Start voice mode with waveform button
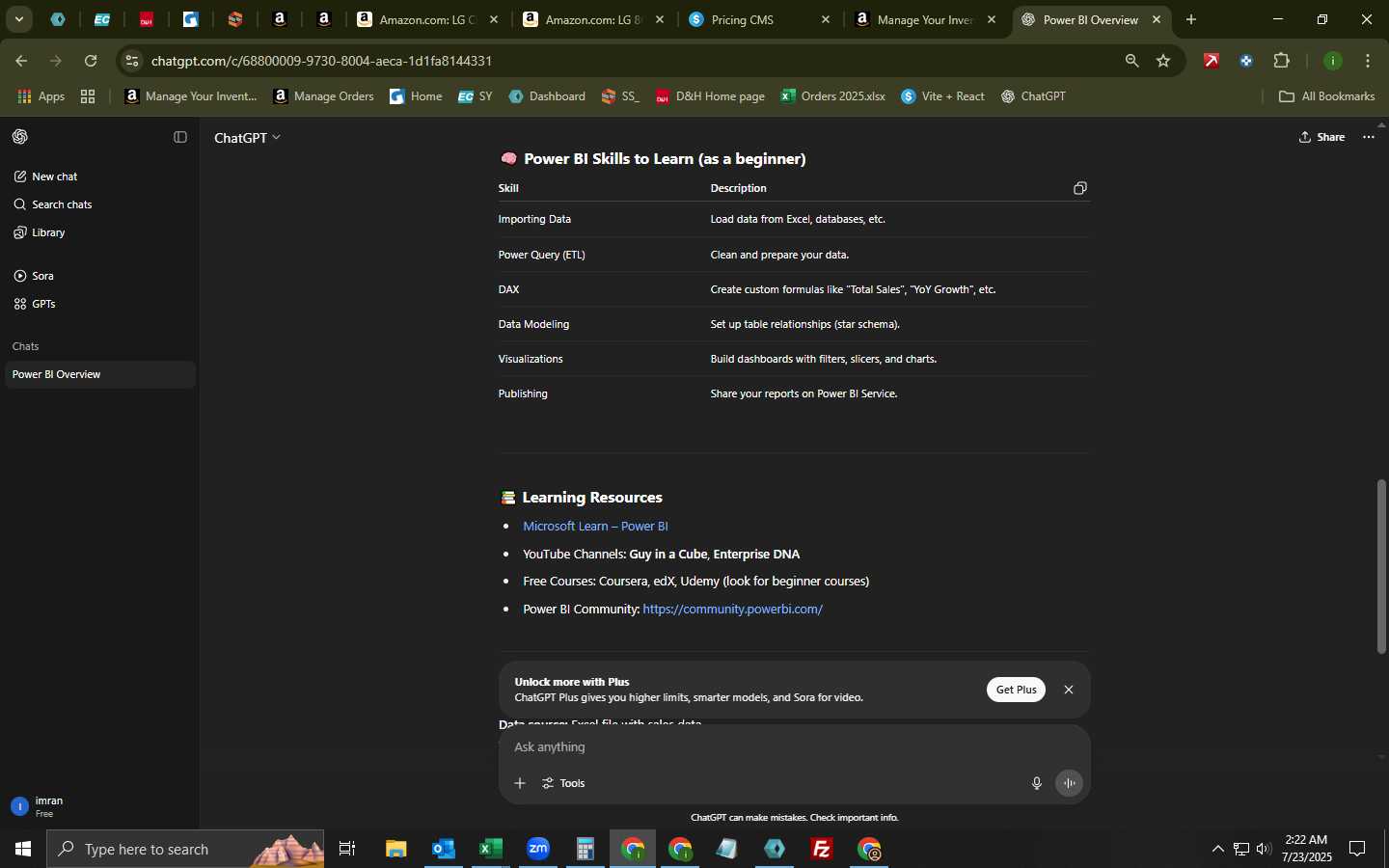Viewport: 1389px width, 868px height. (1069, 783)
